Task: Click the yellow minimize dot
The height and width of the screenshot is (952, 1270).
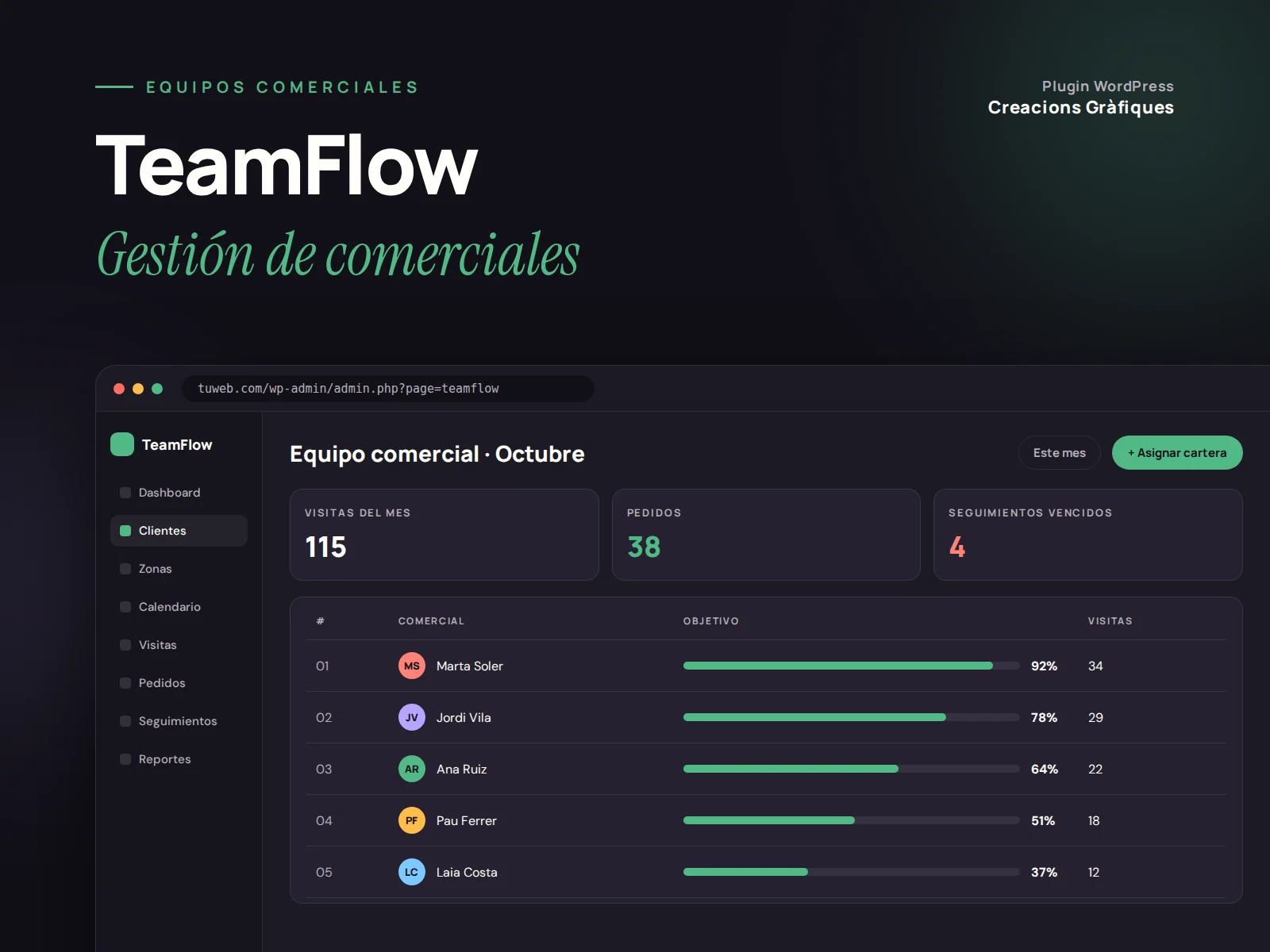Action: pyautogui.click(x=138, y=389)
